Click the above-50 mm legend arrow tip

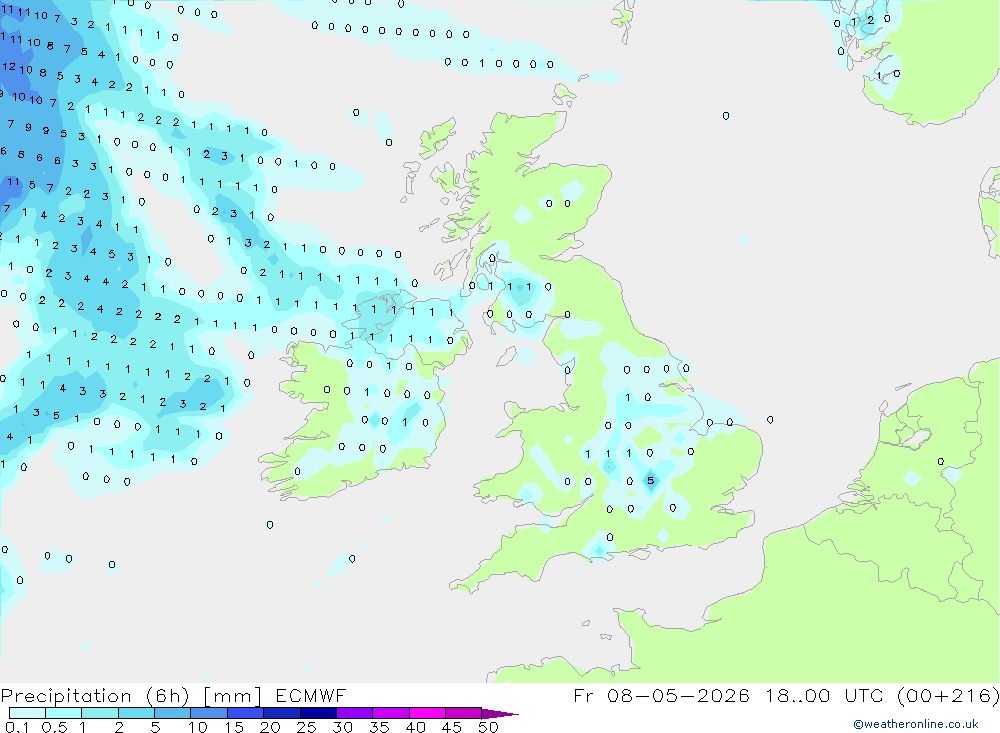(500, 714)
